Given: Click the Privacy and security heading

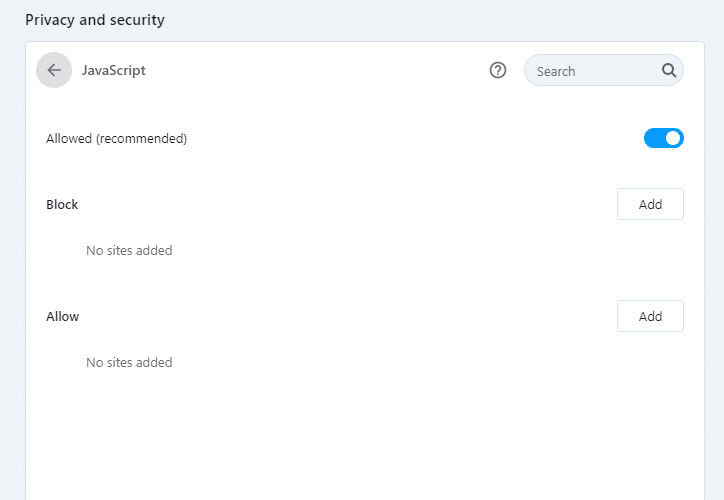Looking at the screenshot, I should coord(95,20).
